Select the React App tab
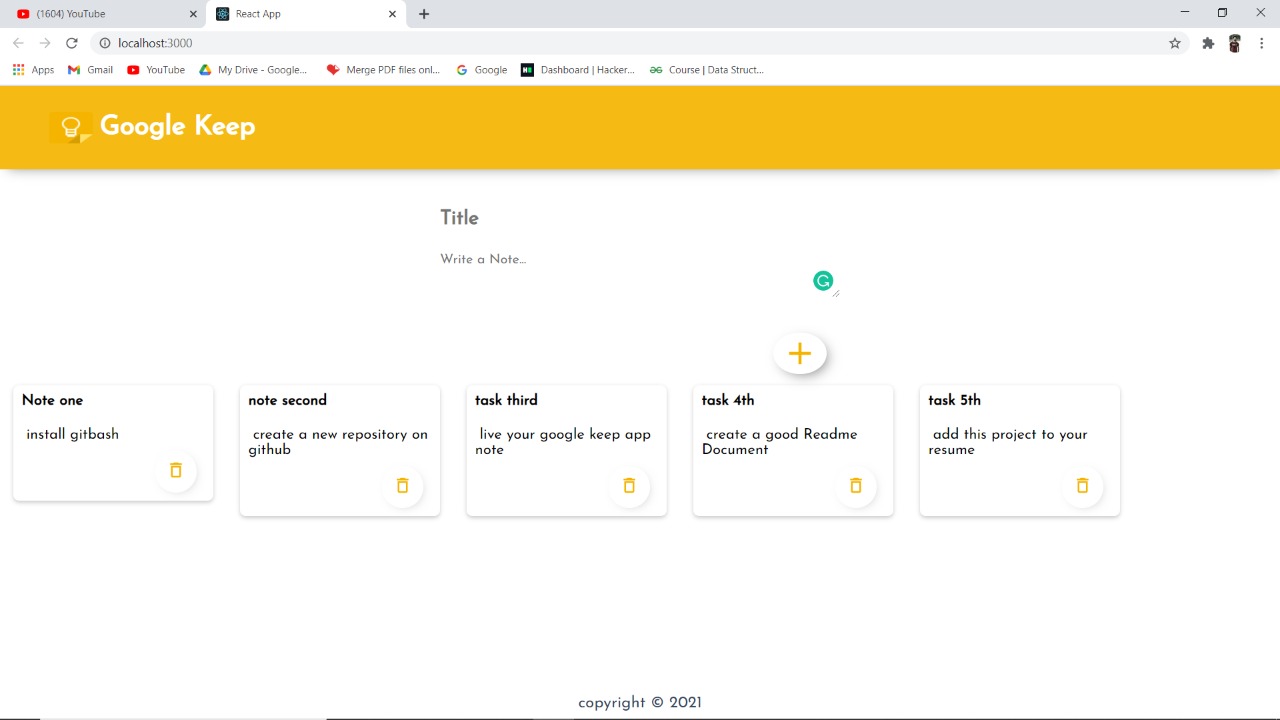The image size is (1280, 720). click(260, 13)
